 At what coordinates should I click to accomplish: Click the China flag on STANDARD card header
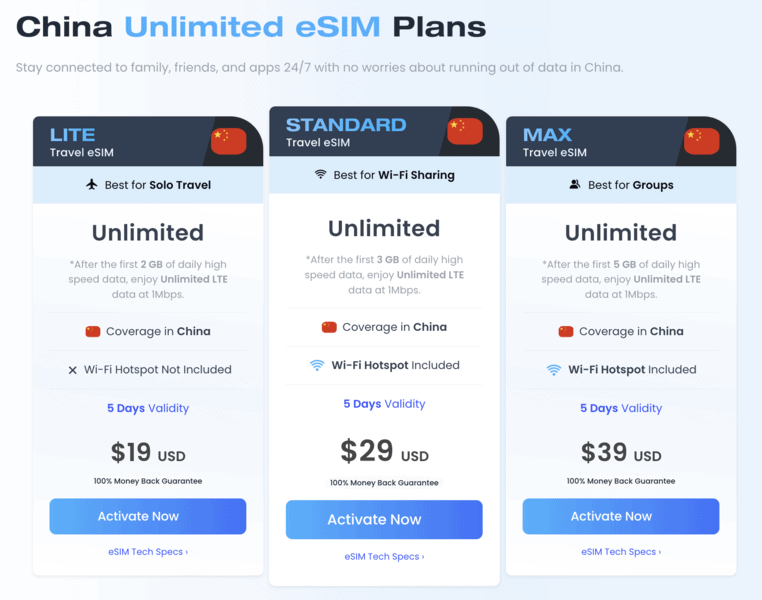pyautogui.click(x=465, y=131)
